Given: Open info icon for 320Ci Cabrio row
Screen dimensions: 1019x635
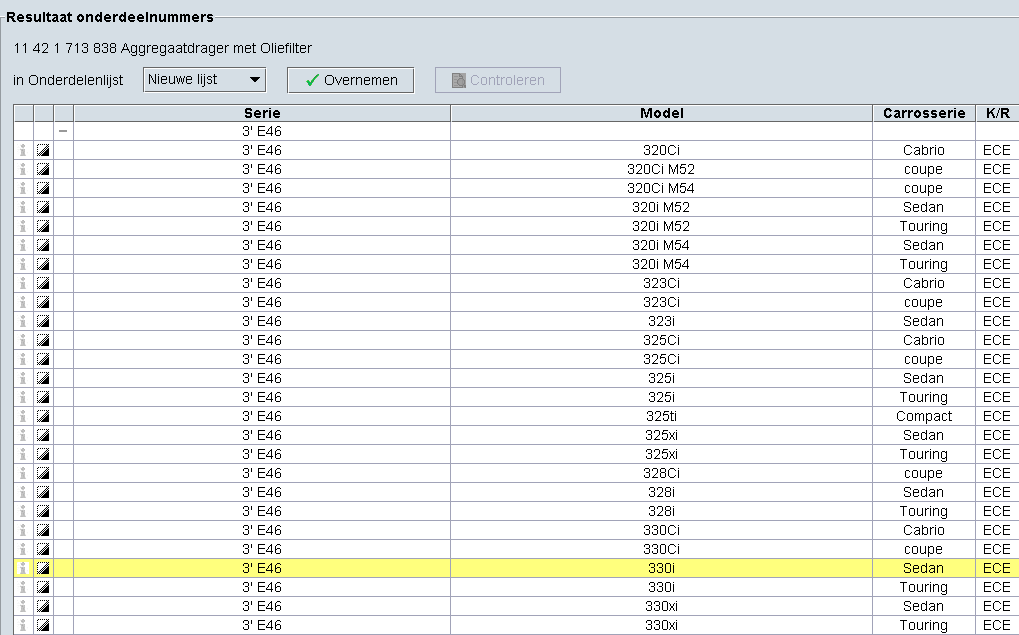Looking at the screenshot, I should pos(23,150).
